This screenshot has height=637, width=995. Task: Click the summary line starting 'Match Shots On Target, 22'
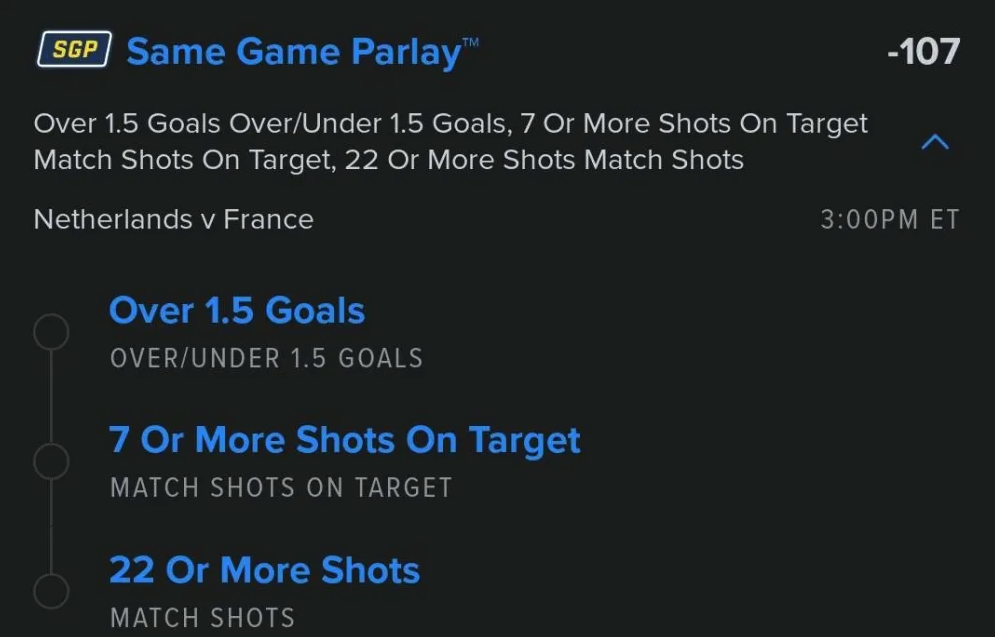click(388, 160)
